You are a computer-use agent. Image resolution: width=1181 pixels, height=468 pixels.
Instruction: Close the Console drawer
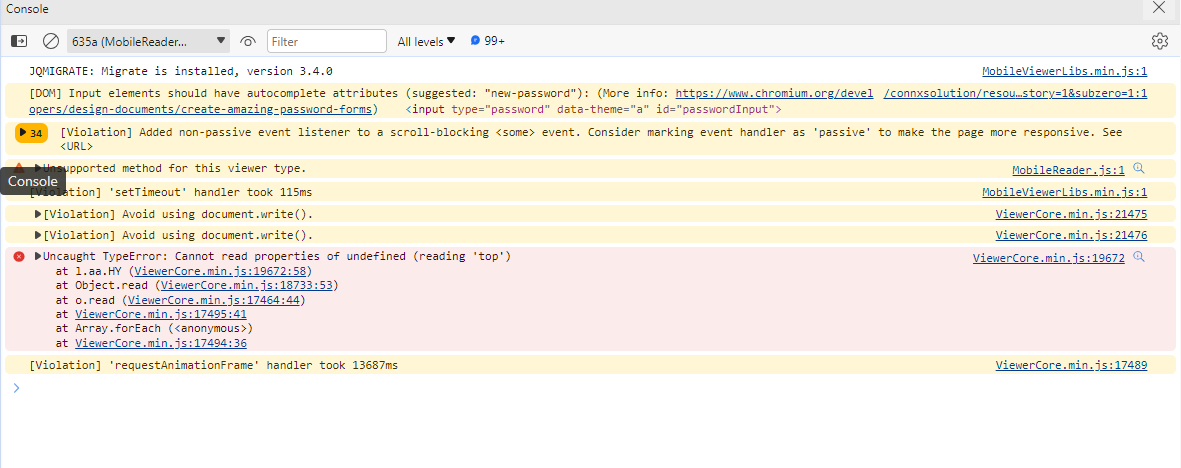point(1158,8)
